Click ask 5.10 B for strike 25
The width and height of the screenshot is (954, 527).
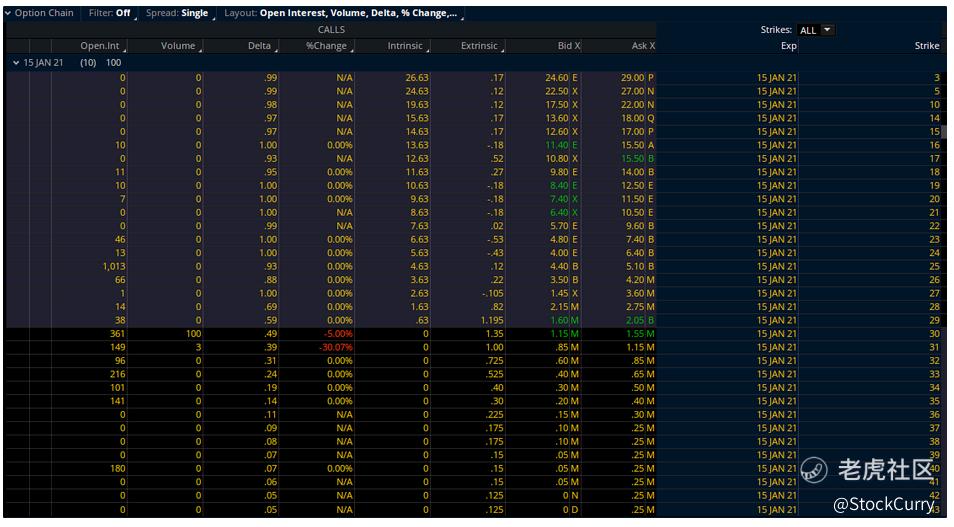(x=639, y=266)
